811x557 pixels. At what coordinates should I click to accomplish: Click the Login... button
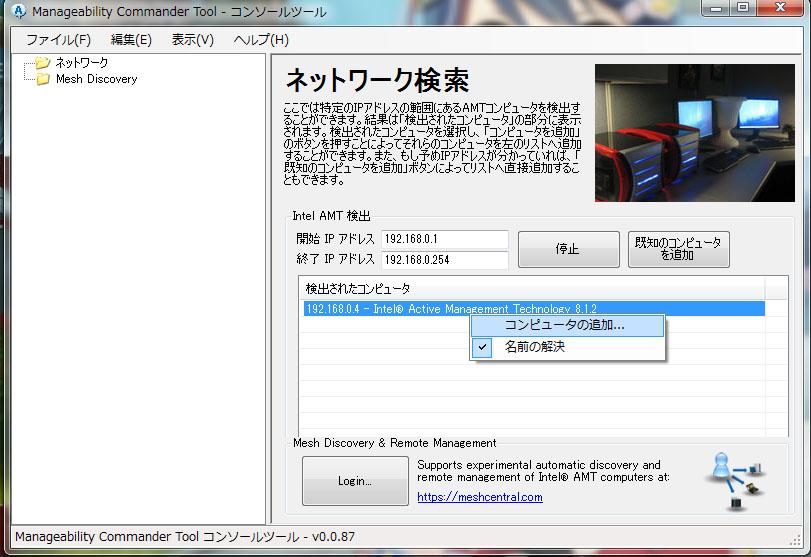[x=355, y=481]
